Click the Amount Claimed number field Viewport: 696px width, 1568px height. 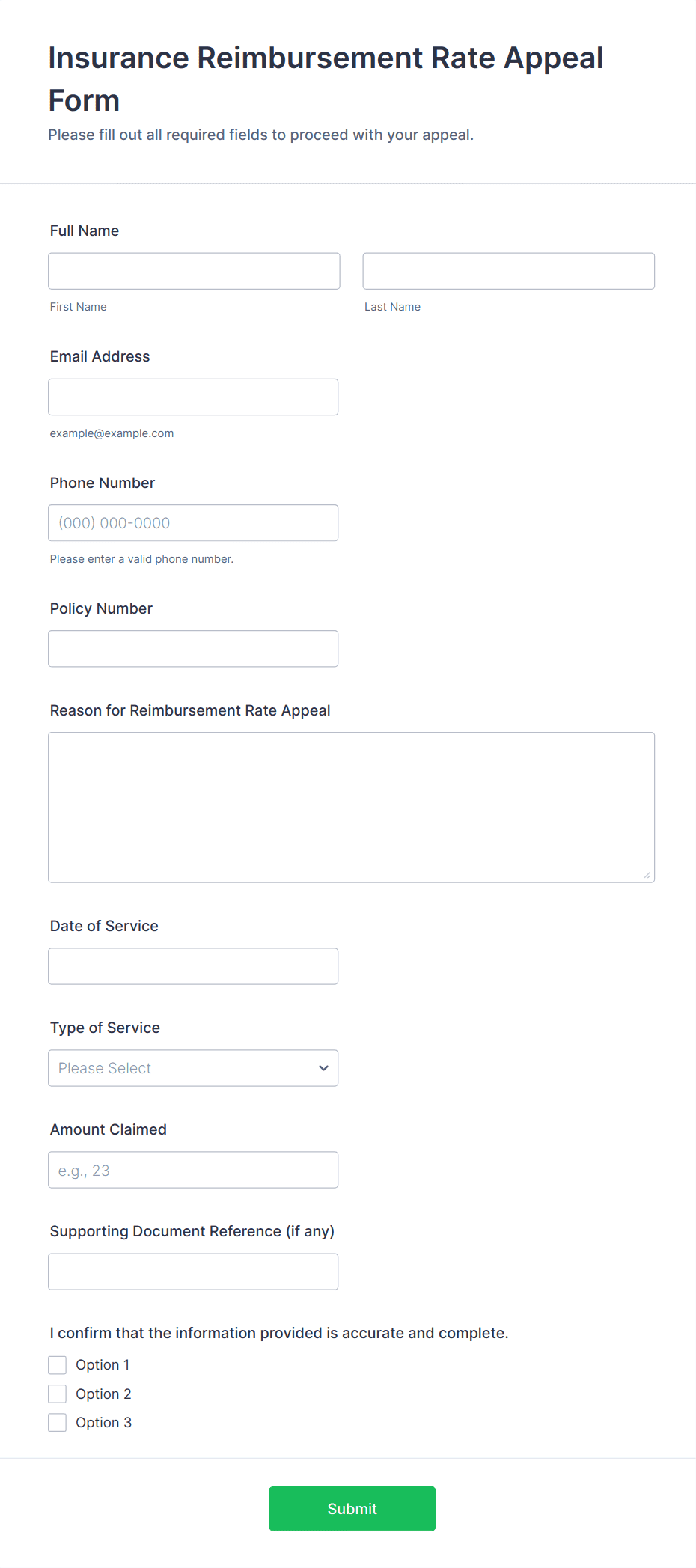(193, 1170)
